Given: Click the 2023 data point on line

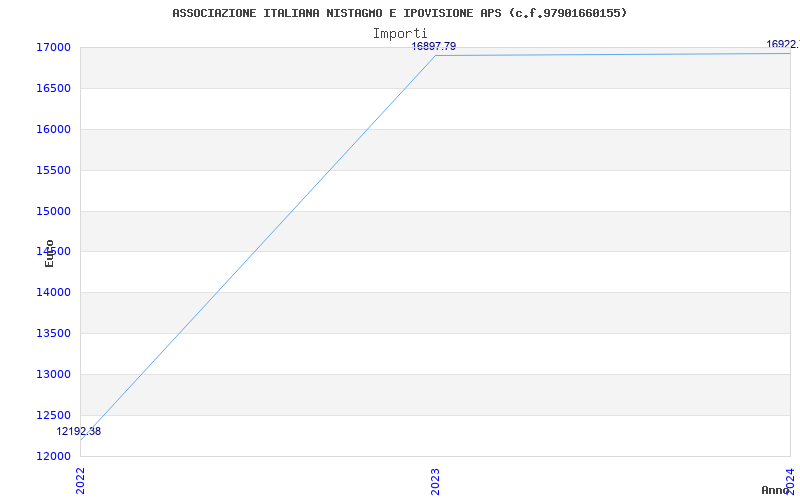Looking at the screenshot, I should [x=435, y=55].
